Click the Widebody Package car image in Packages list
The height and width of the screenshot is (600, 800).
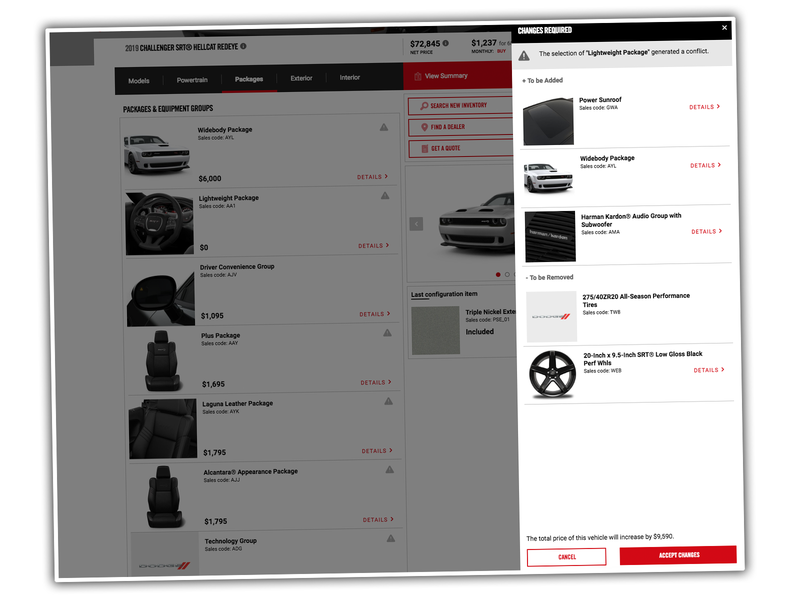click(157, 154)
